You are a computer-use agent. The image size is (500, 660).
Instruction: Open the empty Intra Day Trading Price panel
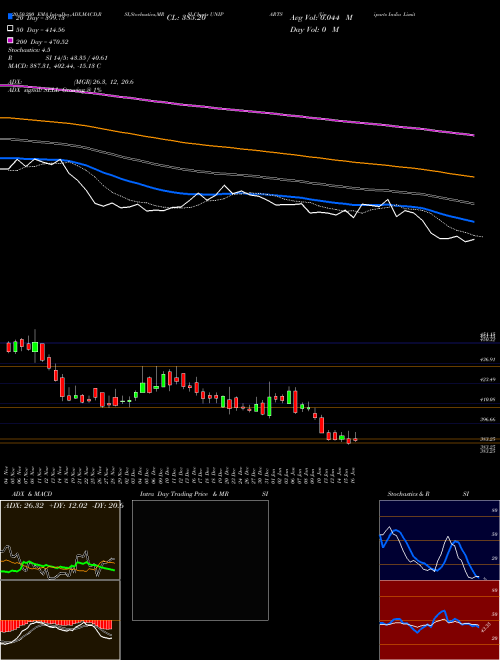click(x=200, y=560)
